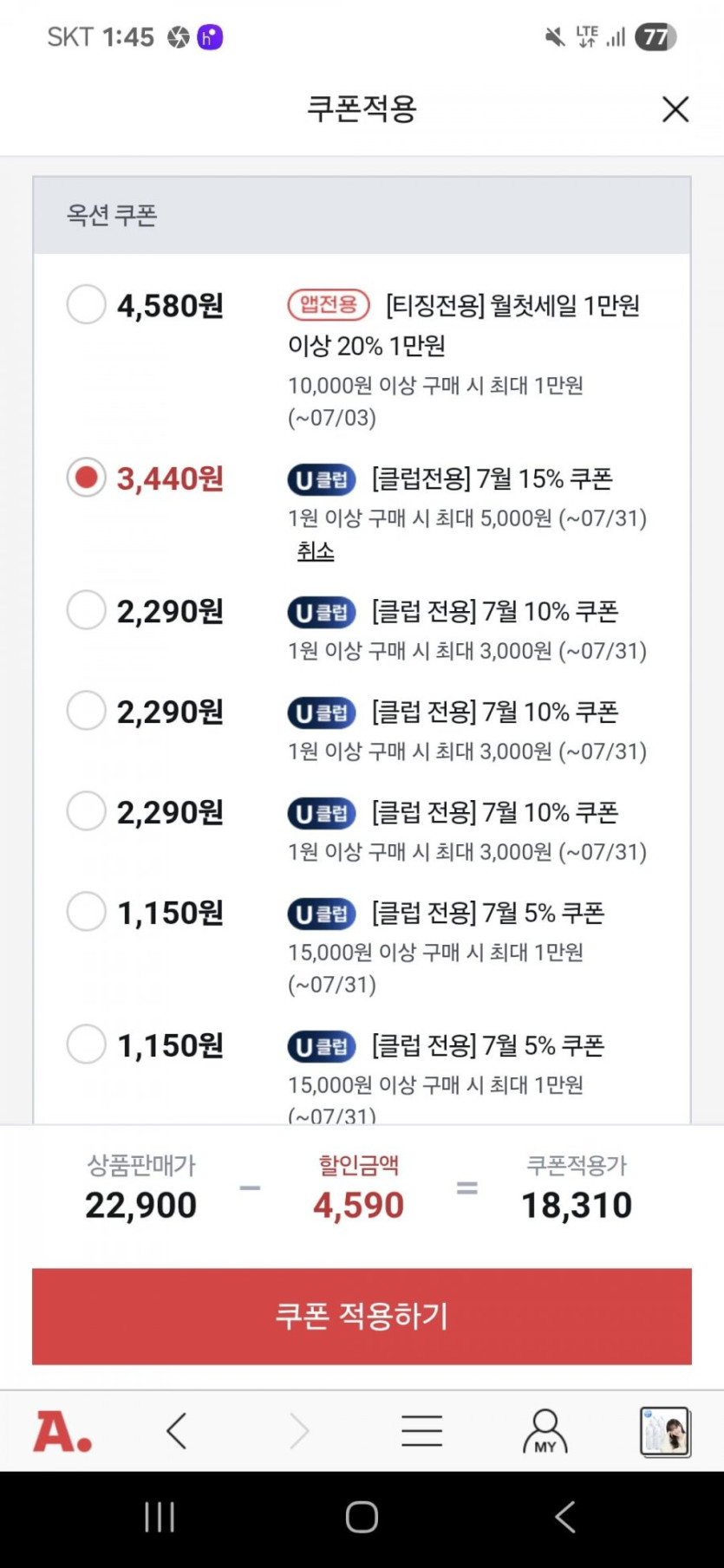Go to Auction home via A. logo

click(x=62, y=1431)
